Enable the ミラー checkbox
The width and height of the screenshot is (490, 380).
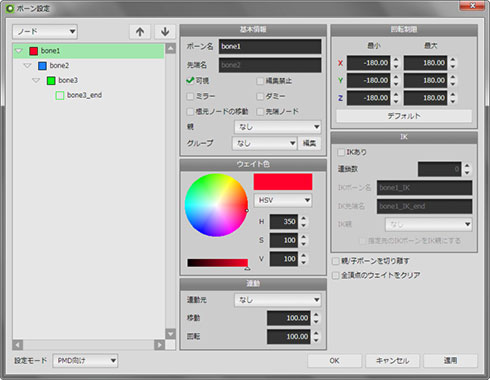pos(190,96)
